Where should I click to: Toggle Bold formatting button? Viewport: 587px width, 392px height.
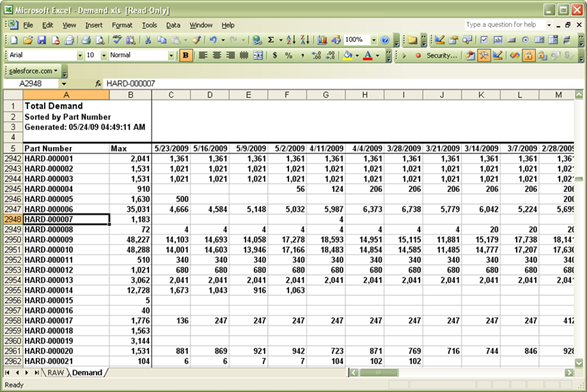coord(186,55)
